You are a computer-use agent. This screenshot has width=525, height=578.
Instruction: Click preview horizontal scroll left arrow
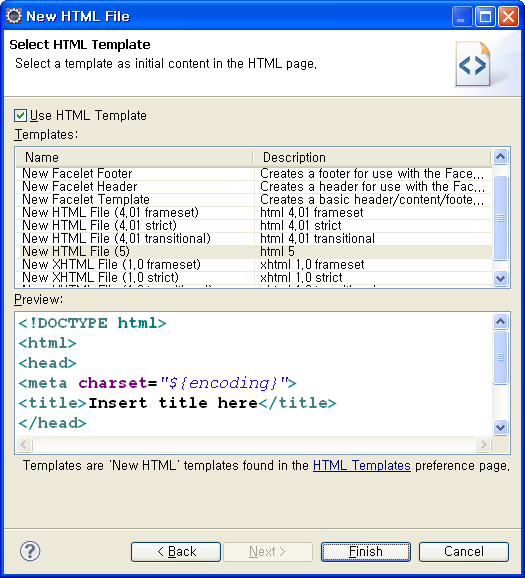(x=24, y=444)
